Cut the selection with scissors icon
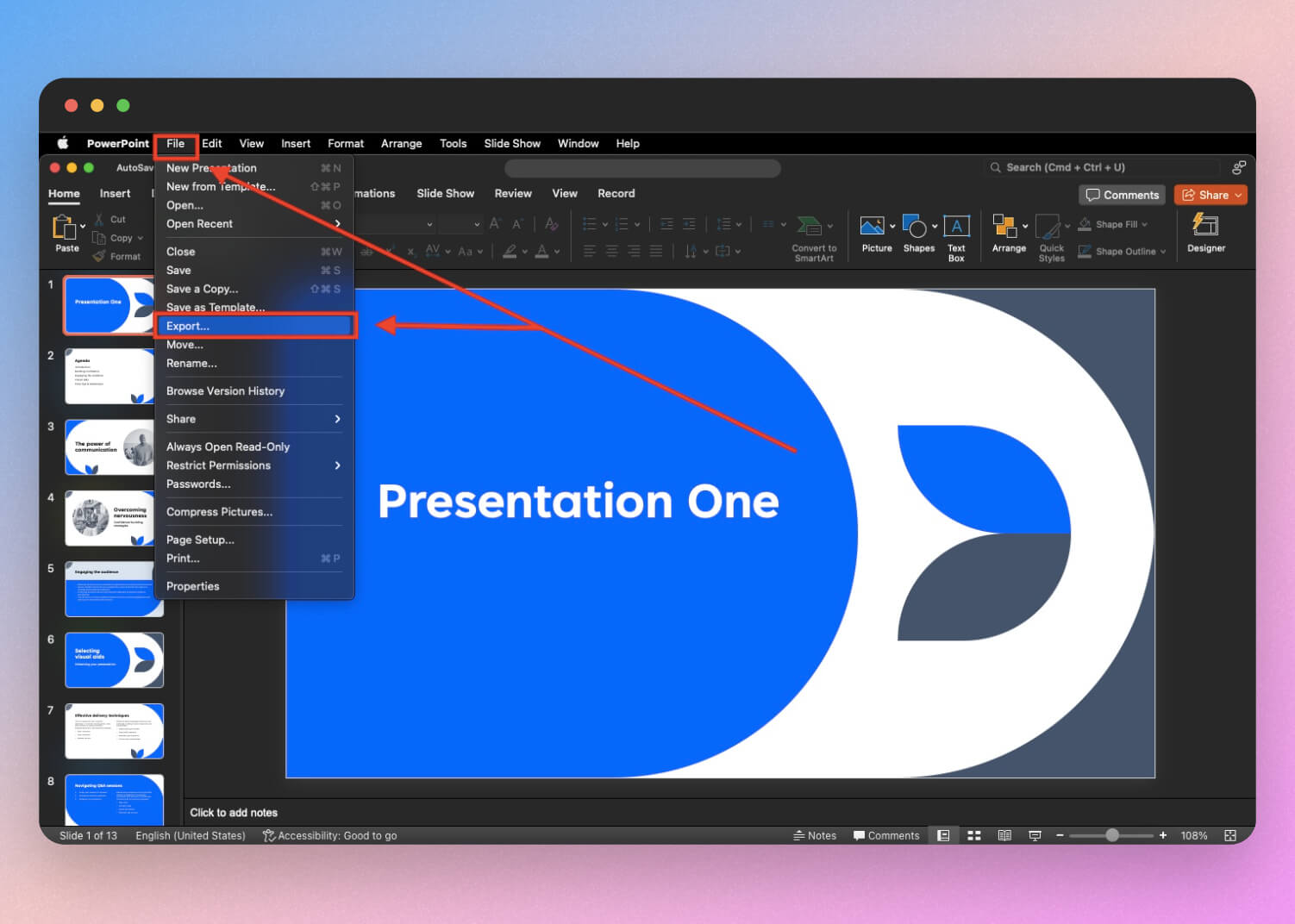Image resolution: width=1295 pixels, height=924 pixels. (x=100, y=219)
